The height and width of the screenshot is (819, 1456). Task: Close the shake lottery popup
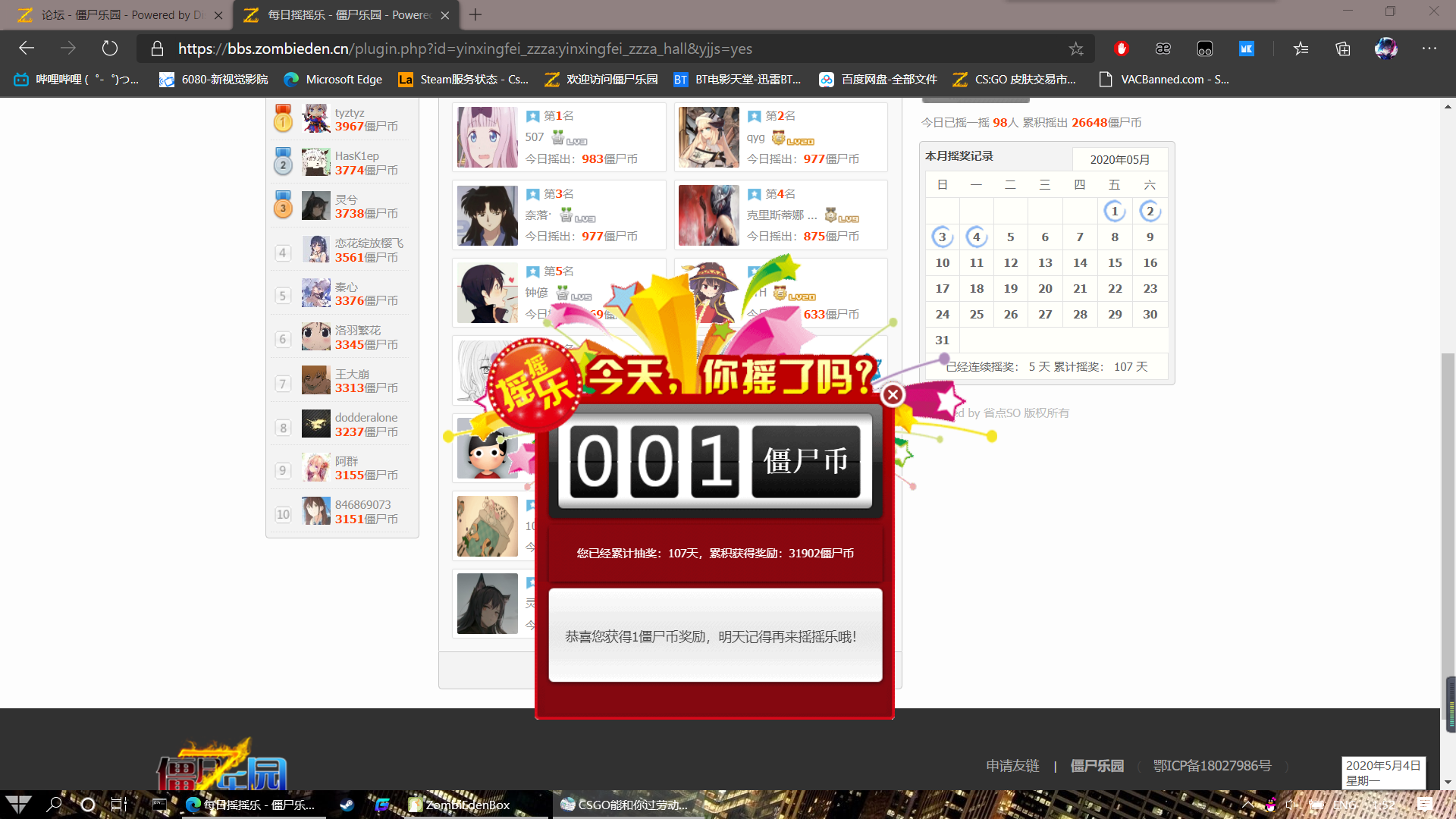click(893, 394)
